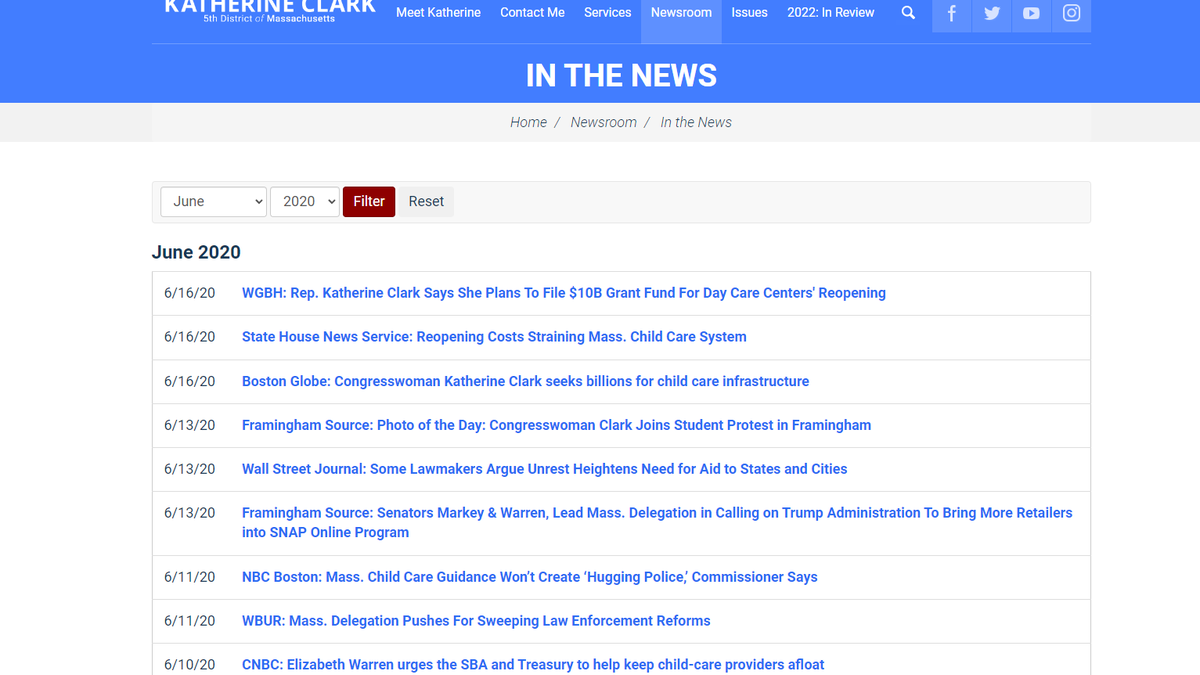Image resolution: width=1200 pixels, height=675 pixels.
Task: Open Wall Street Journal unrest aid article
Action: (544, 469)
